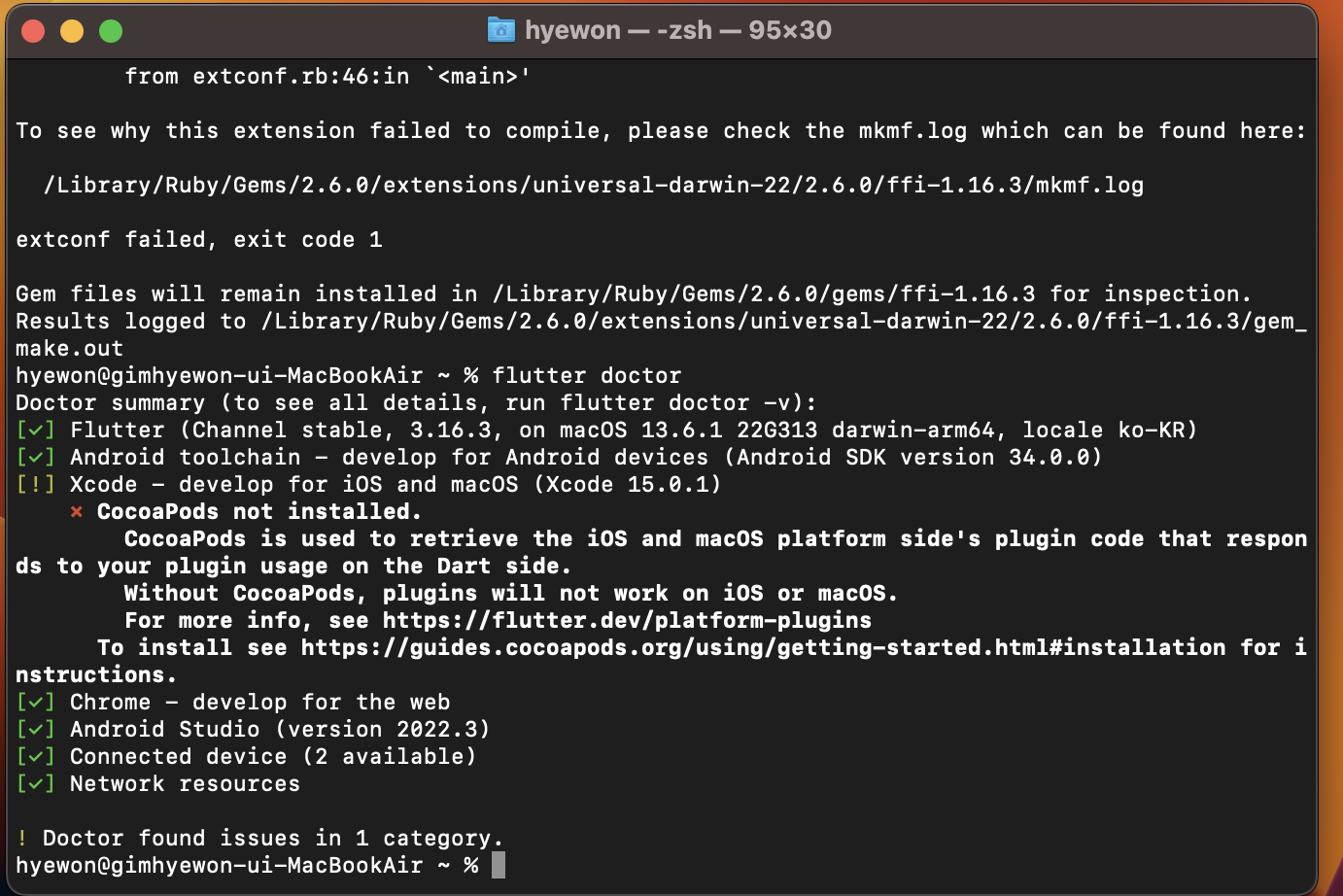This screenshot has height=896, width=1343.
Task: Click the checkmark next to Network resources
Action: [x=36, y=783]
